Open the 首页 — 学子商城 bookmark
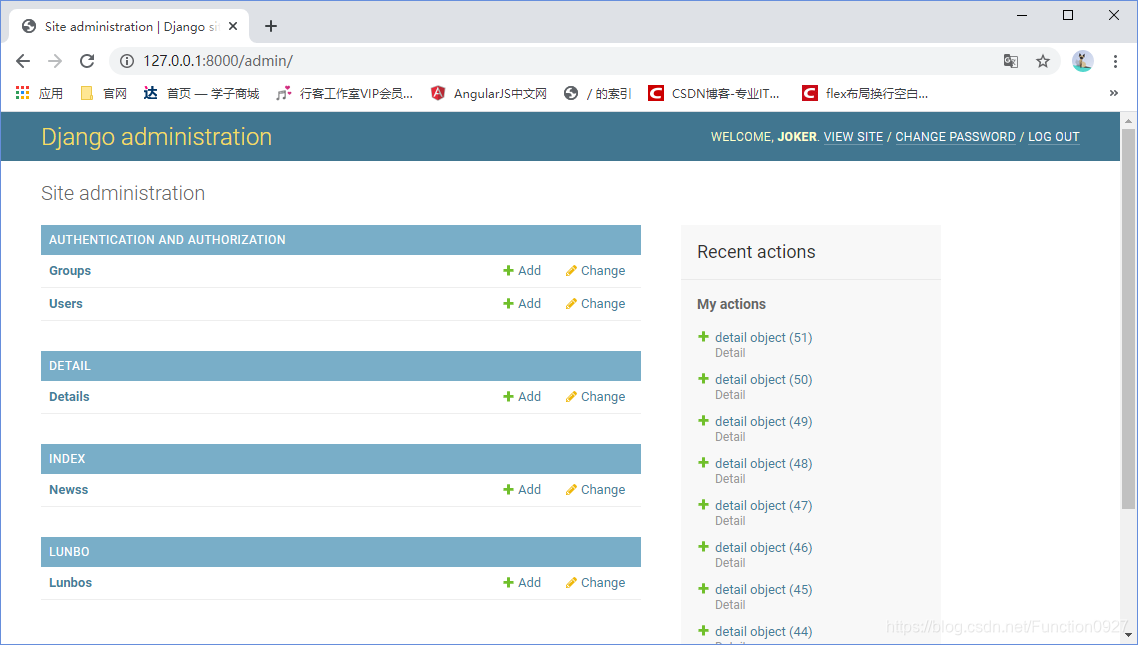The image size is (1138, 645). pyautogui.click(x=201, y=93)
